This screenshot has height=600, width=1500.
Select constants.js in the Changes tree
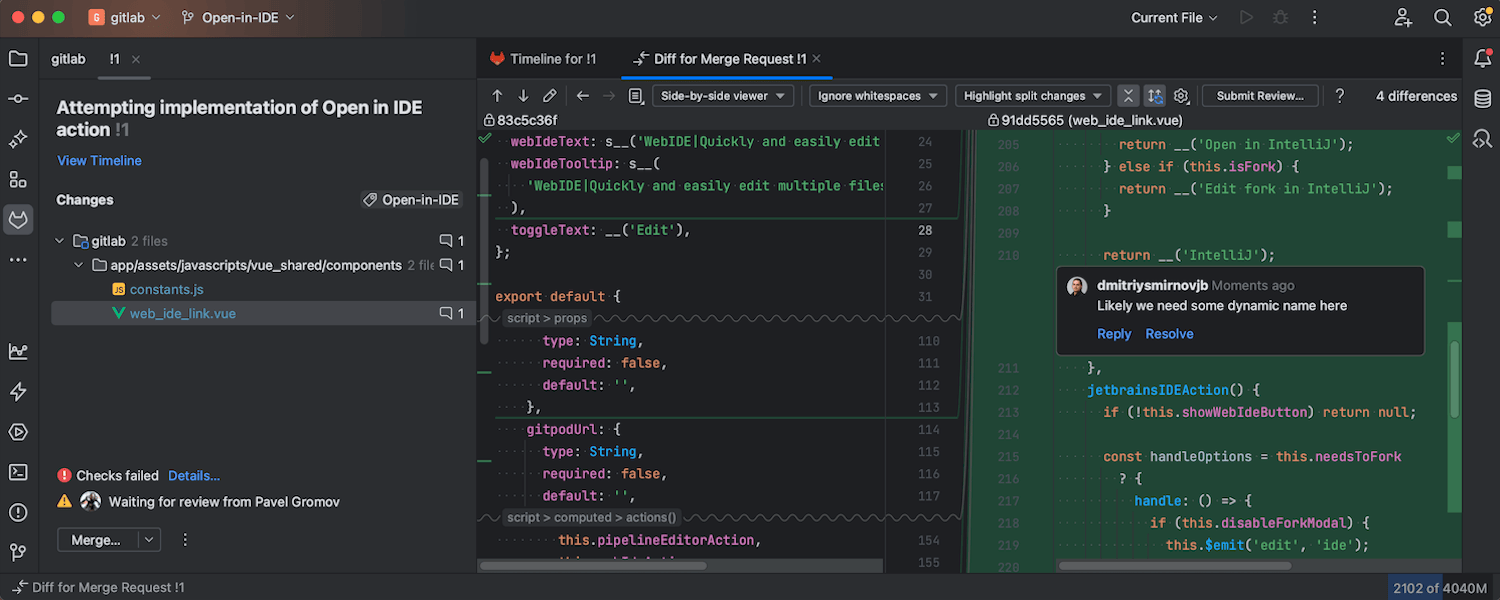(x=166, y=289)
